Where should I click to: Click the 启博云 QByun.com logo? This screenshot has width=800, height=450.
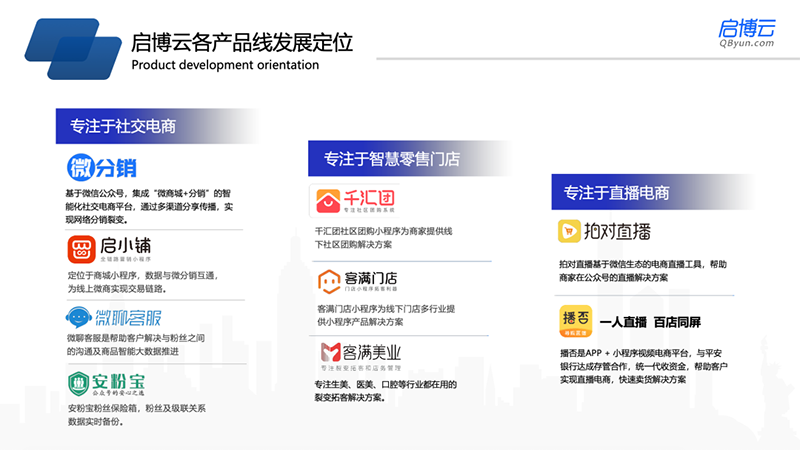pyautogui.click(x=746, y=32)
